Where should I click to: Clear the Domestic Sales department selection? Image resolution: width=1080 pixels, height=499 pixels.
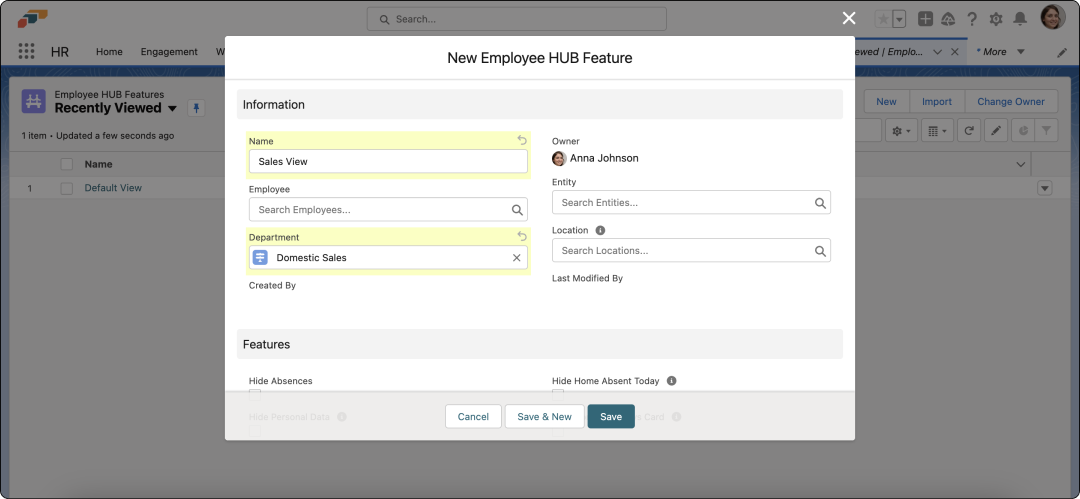pos(516,258)
